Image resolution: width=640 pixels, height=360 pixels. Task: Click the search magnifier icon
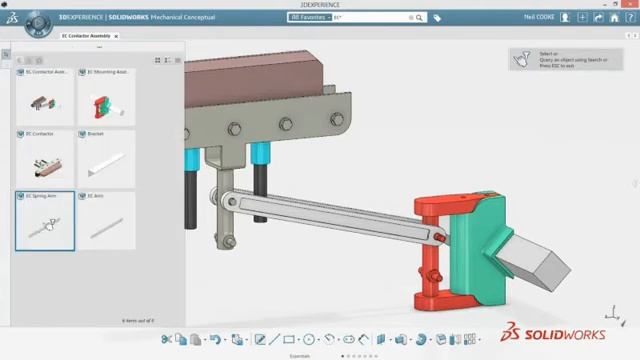(x=419, y=18)
